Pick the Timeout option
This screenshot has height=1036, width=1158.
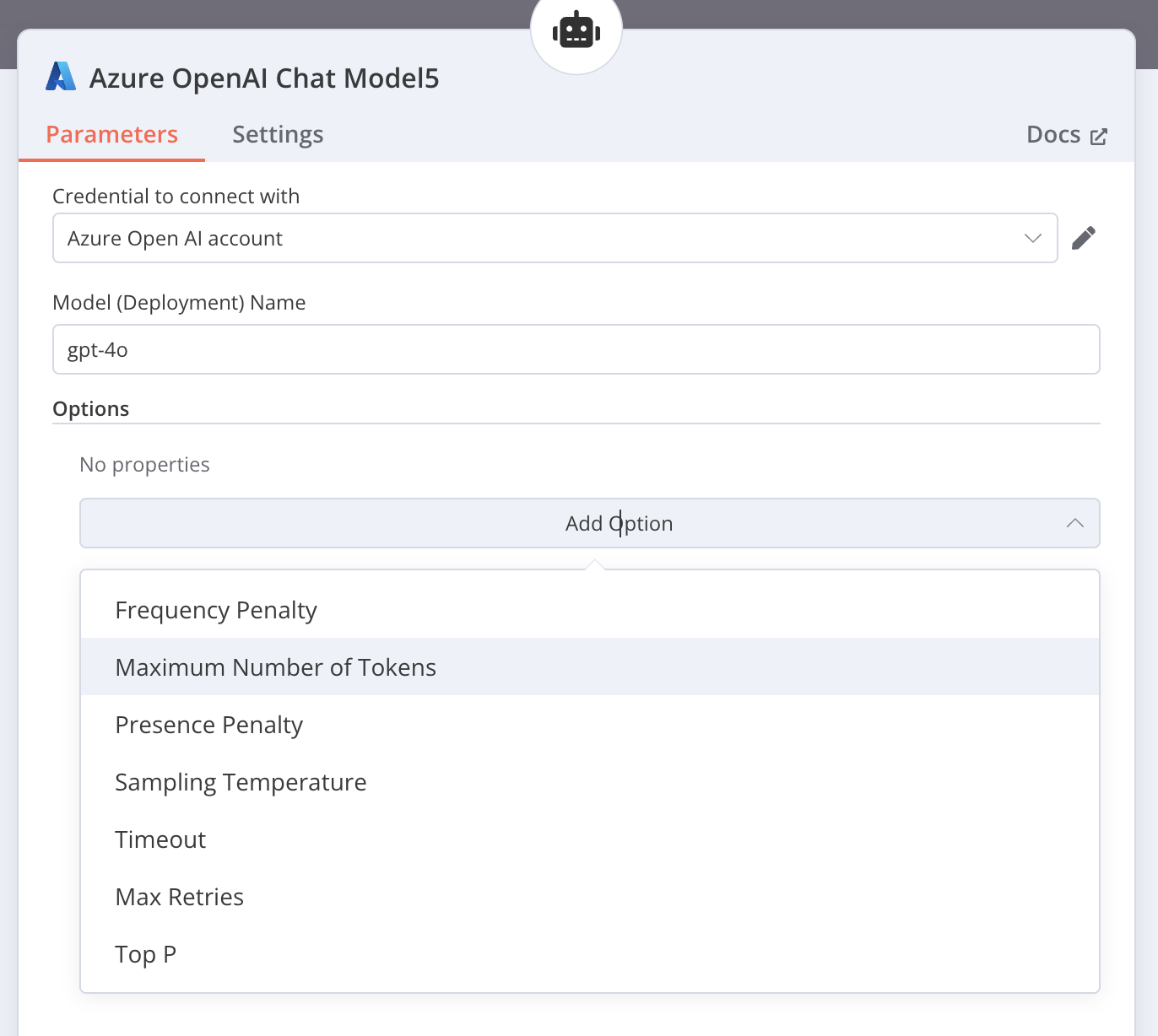pos(160,839)
